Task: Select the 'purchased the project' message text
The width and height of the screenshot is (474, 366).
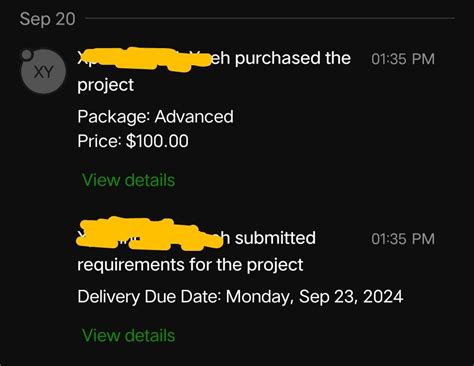Action: 214,71
